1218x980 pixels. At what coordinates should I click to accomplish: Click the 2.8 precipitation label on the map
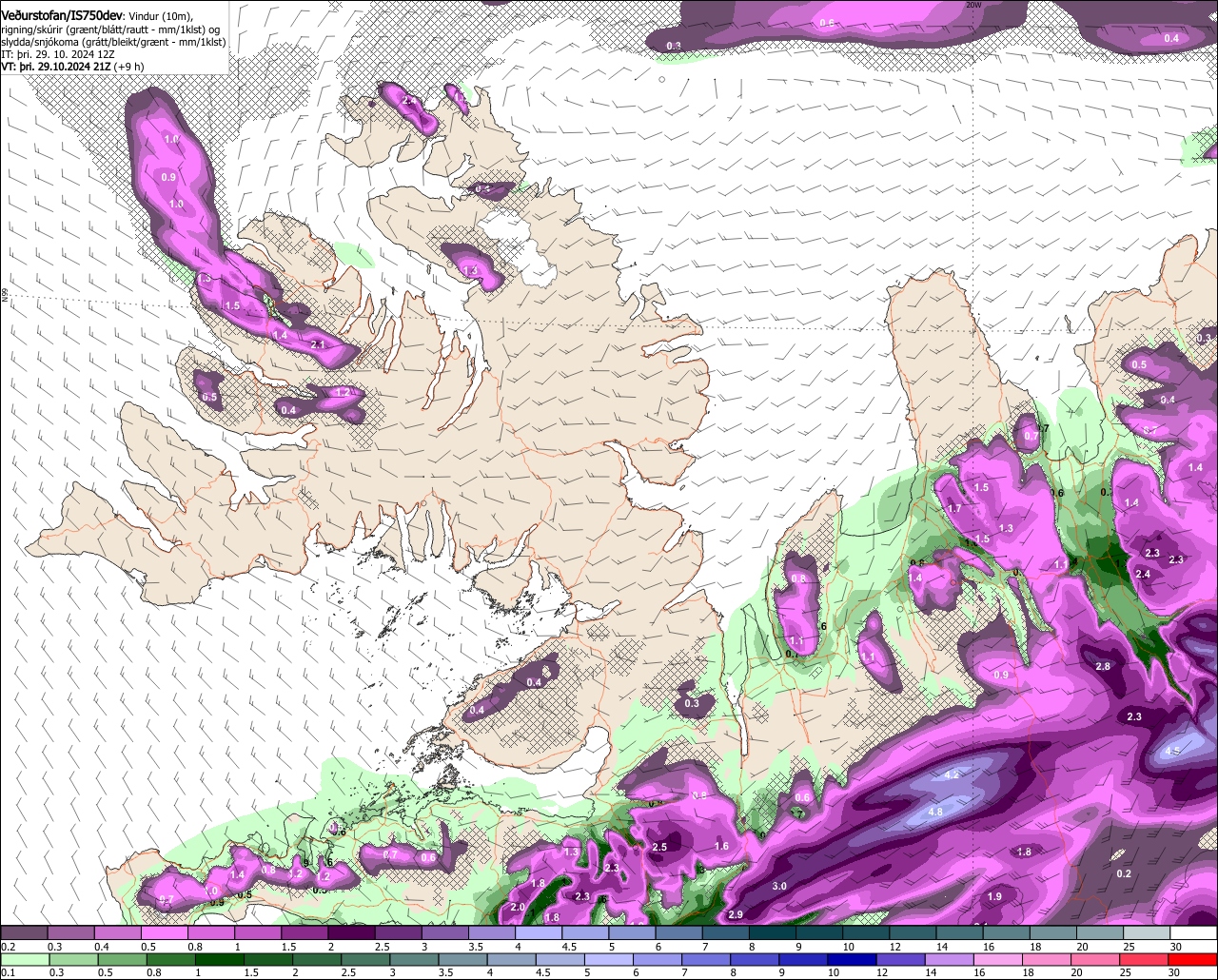(1103, 666)
